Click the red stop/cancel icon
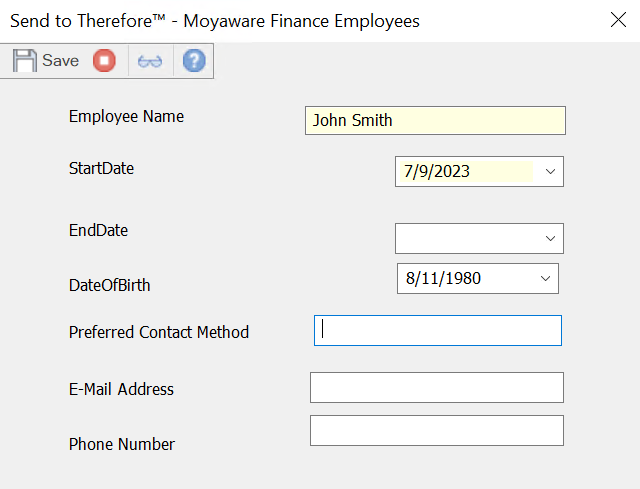Screen dimensions: 640x489 (104, 61)
